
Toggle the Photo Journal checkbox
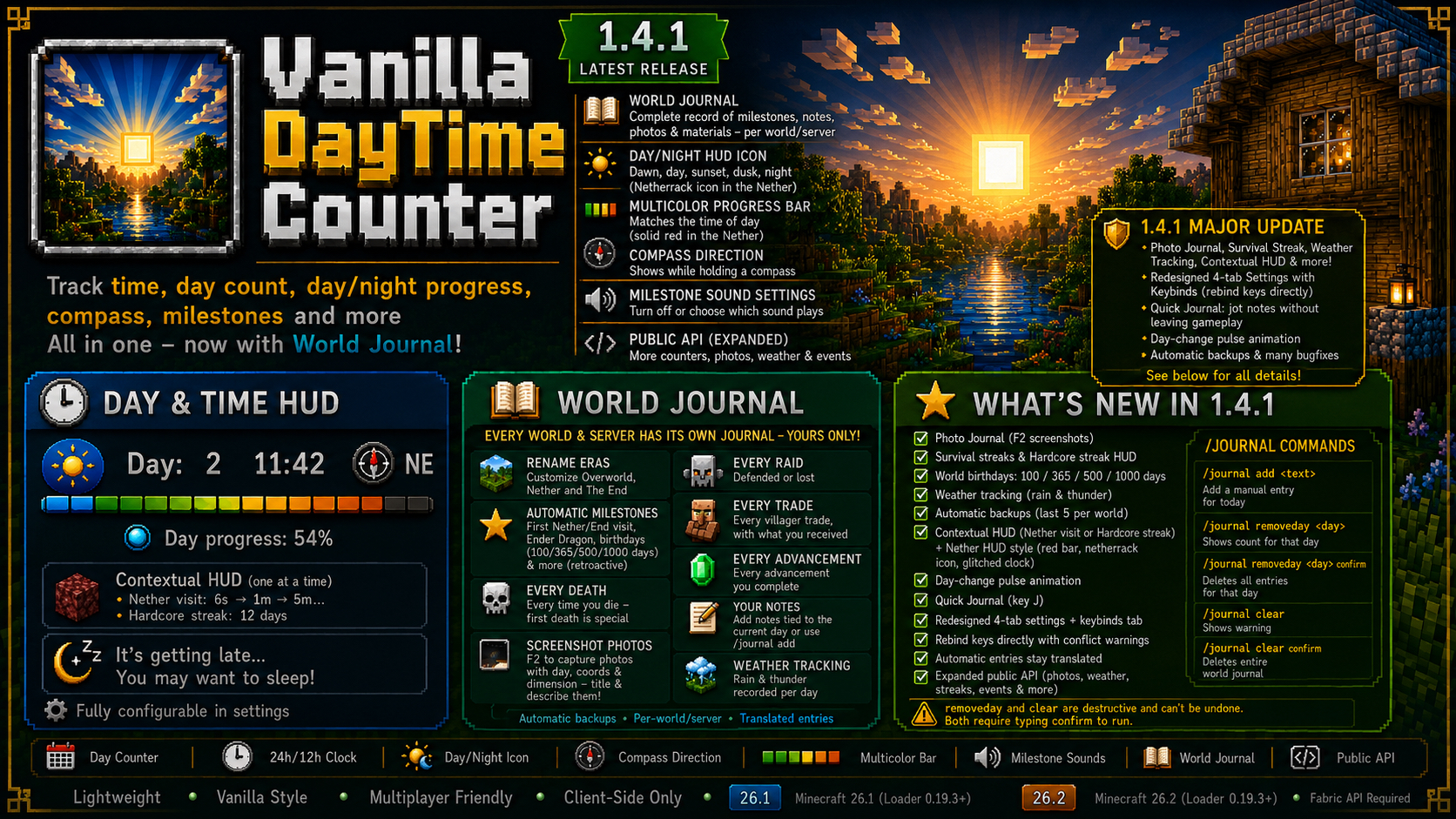pyautogui.click(x=920, y=438)
